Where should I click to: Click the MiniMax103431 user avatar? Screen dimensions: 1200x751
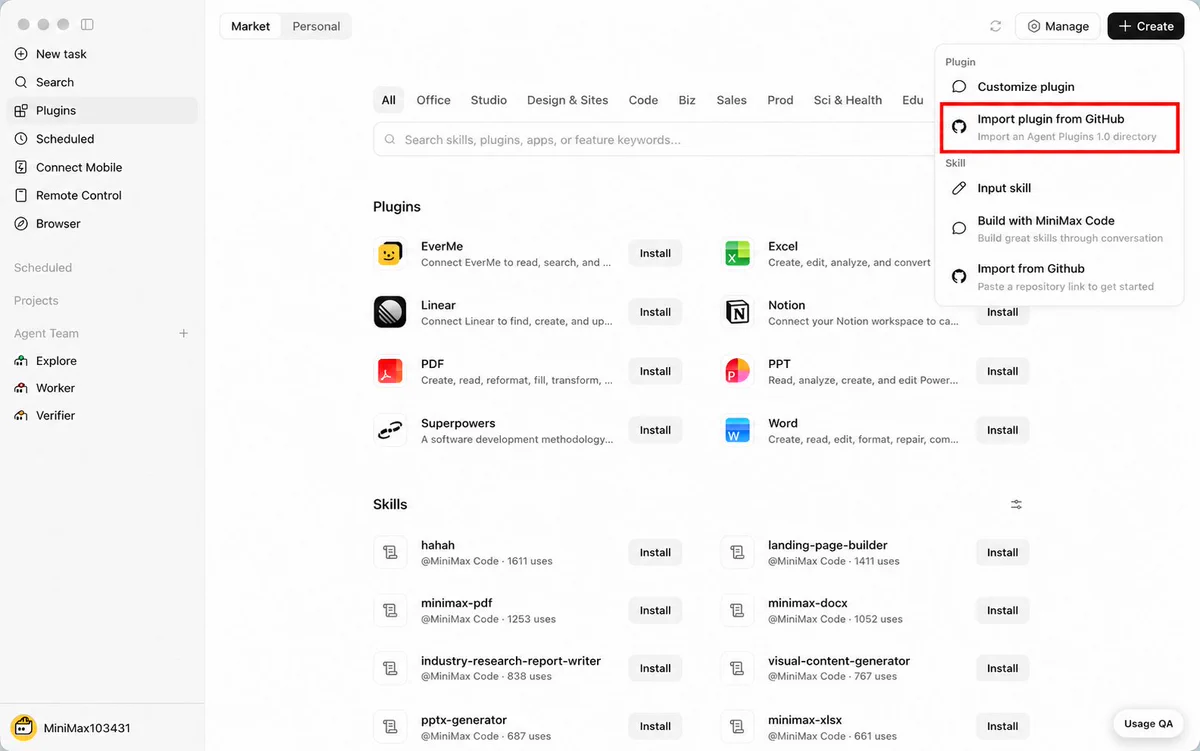point(23,728)
